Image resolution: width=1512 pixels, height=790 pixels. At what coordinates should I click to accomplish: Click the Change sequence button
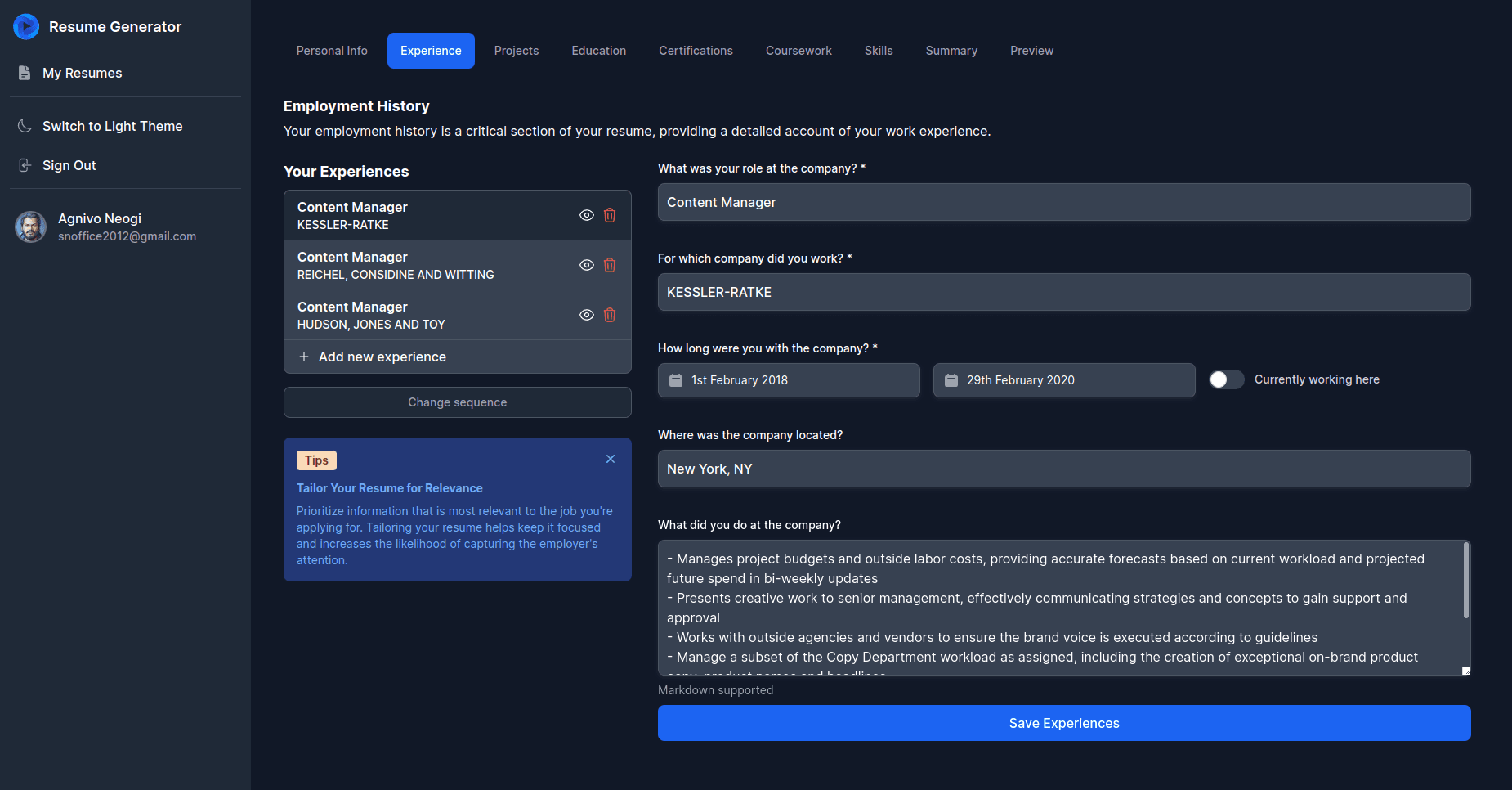pyautogui.click(x=457, y=402)
